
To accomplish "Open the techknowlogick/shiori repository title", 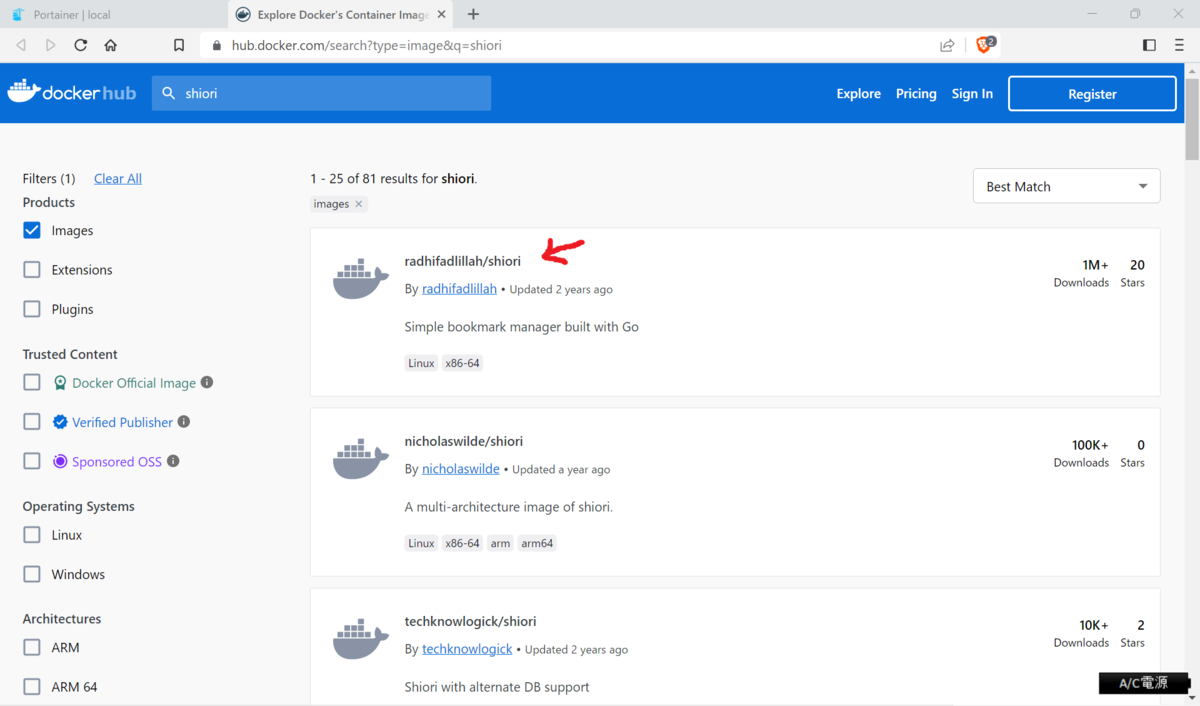I will coord(470,621).
